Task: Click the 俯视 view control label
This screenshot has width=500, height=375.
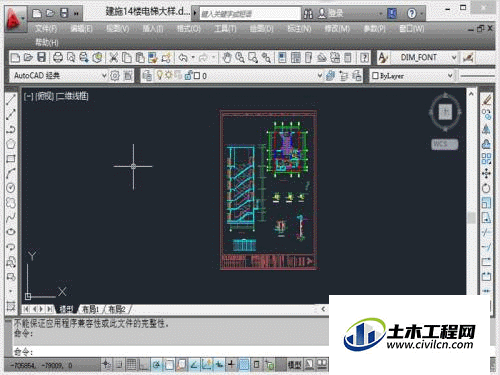Action: 45,96
